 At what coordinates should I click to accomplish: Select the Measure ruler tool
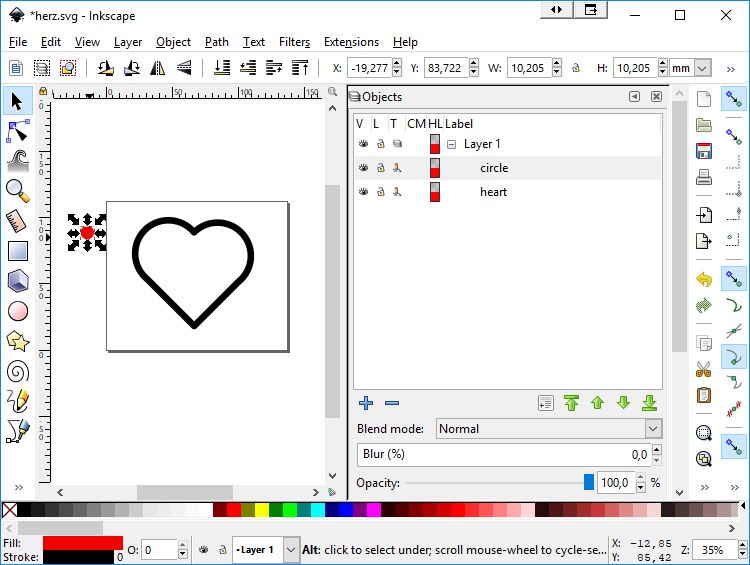(18, 221)
